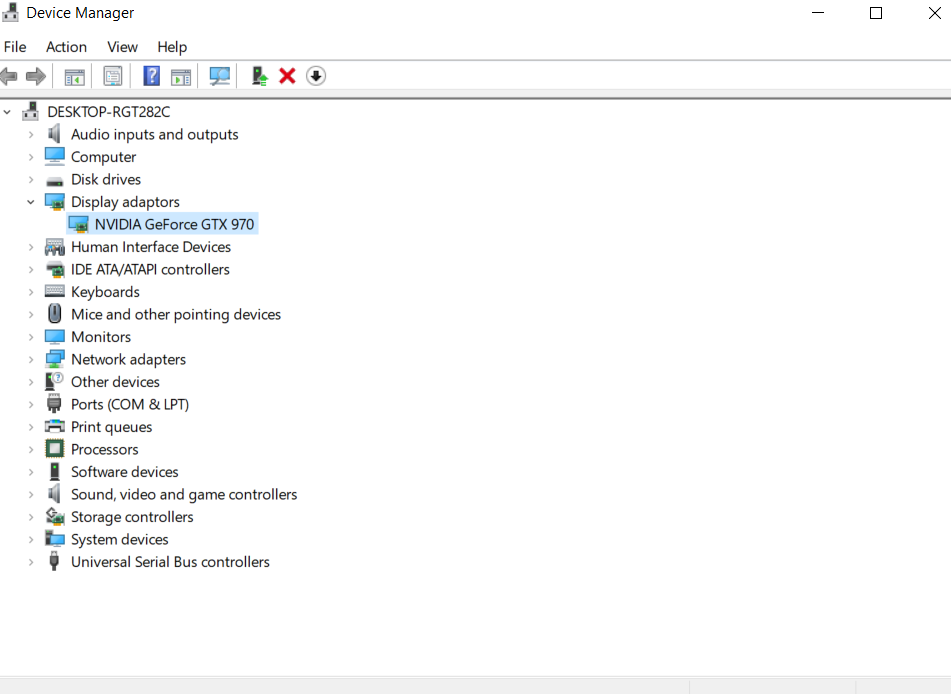Screen dimensions: 951x694
Task: Select the Software devices row
Action: [125, 471]
